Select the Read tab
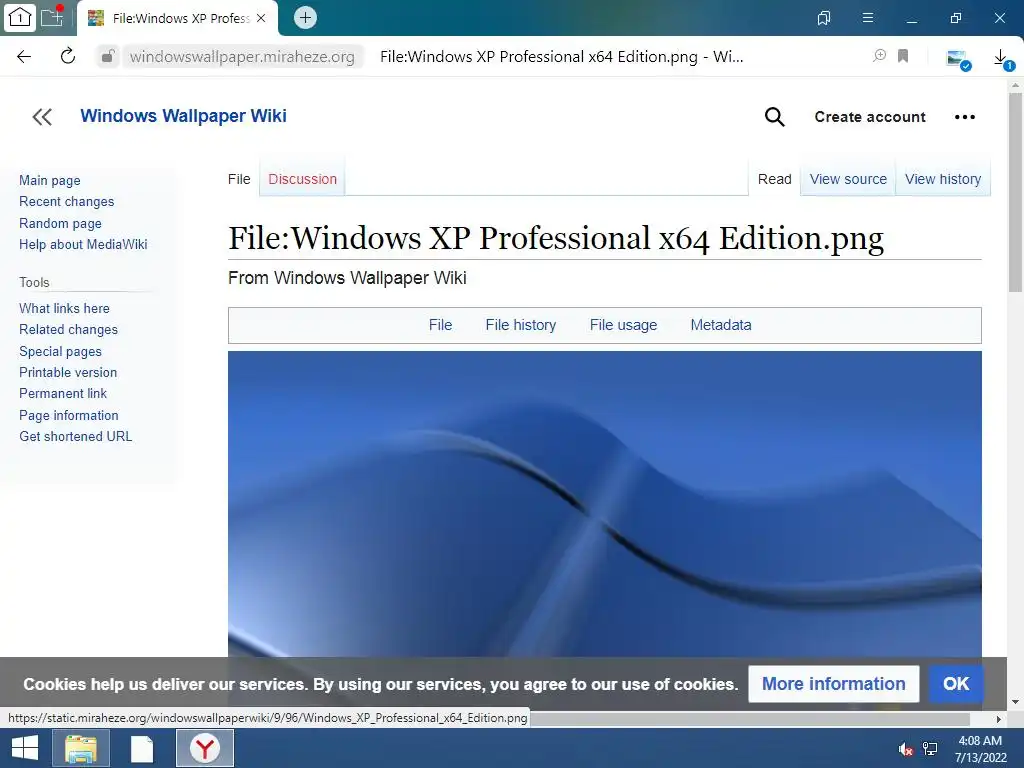The width and height of the screenshot is (1024, 768). [775, 179]
